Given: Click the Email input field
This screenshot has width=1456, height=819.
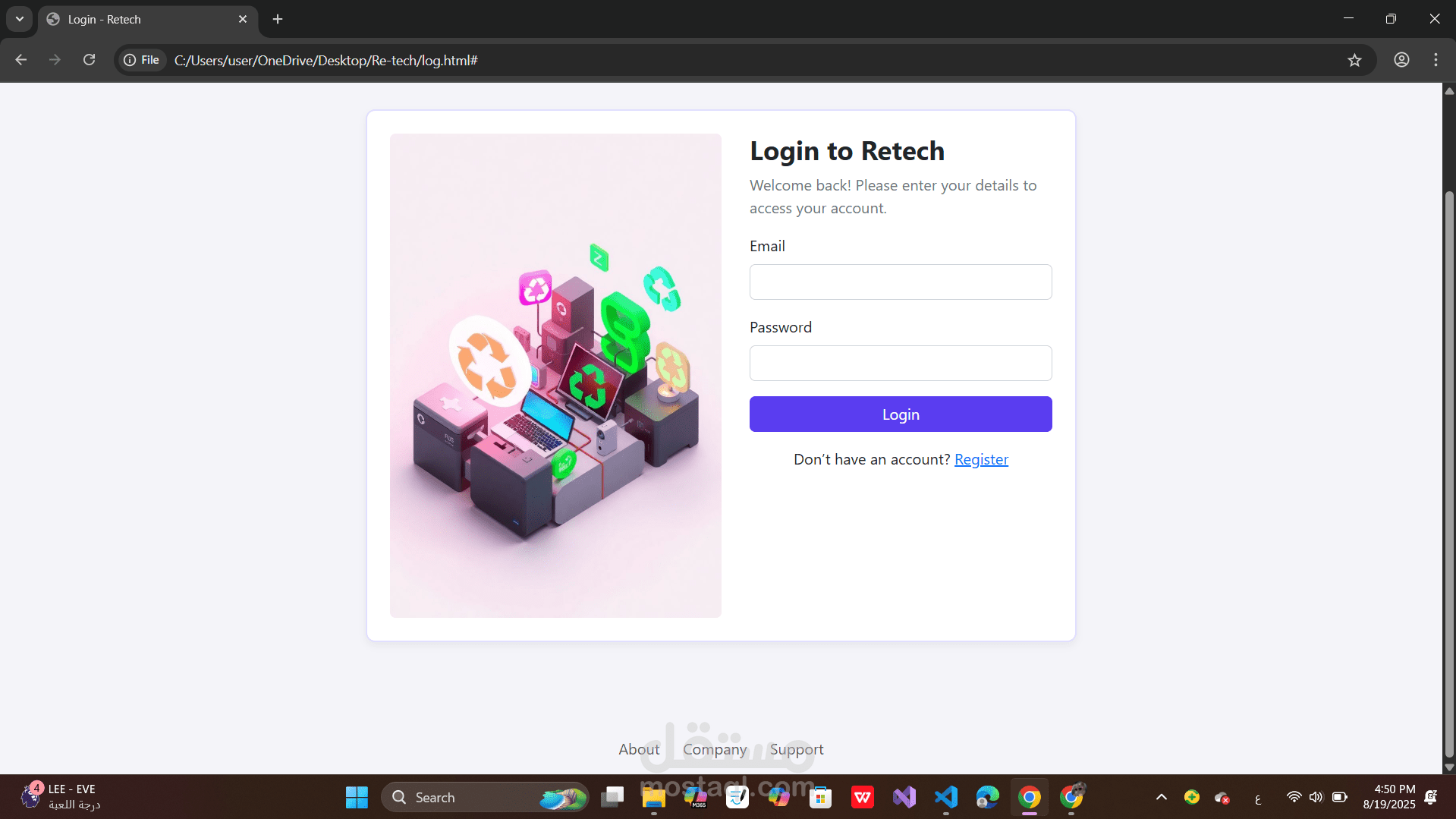Looking at the screenshot, I should point(901,282).
